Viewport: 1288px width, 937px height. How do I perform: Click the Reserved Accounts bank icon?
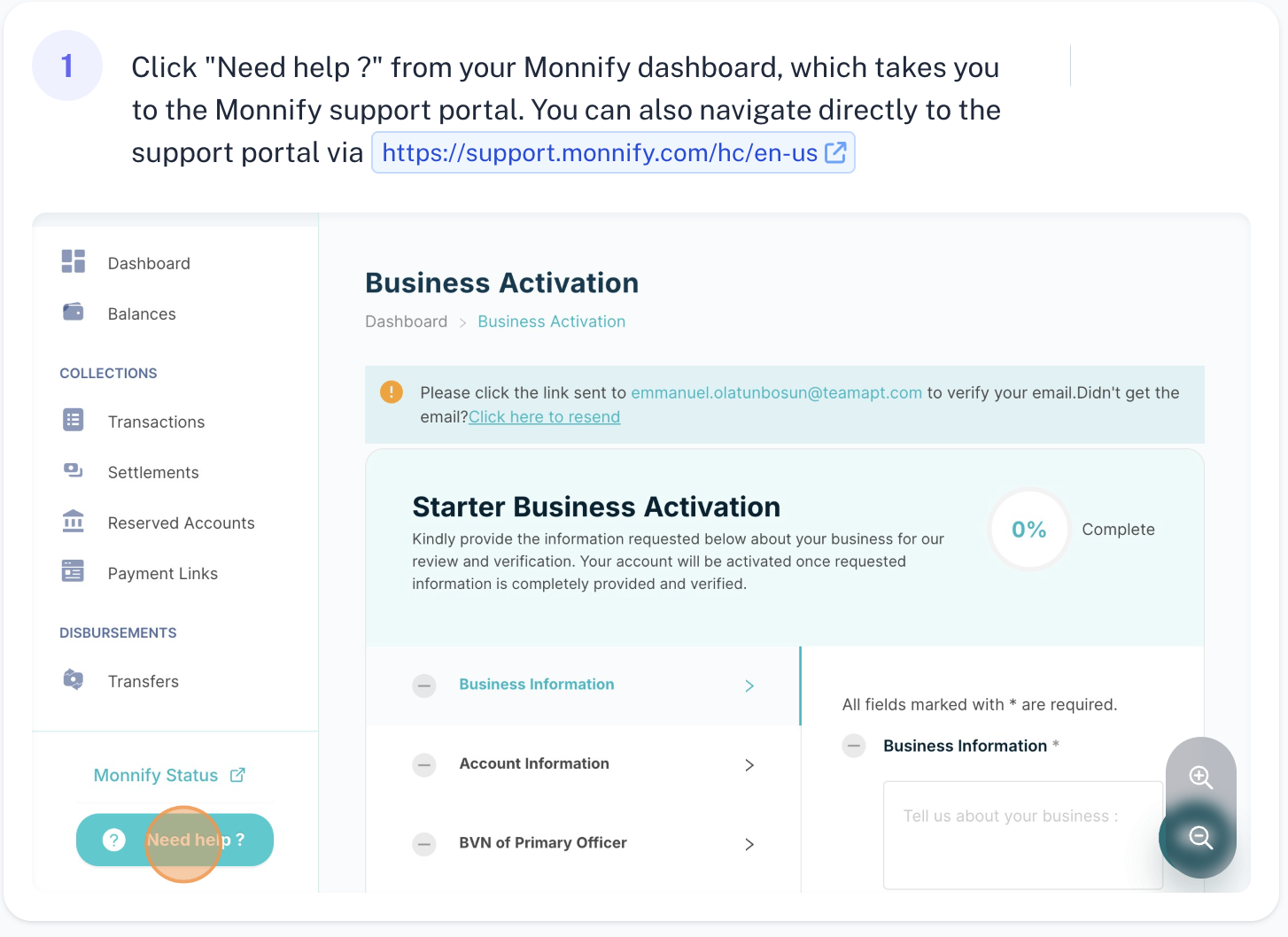pos(74,521)
